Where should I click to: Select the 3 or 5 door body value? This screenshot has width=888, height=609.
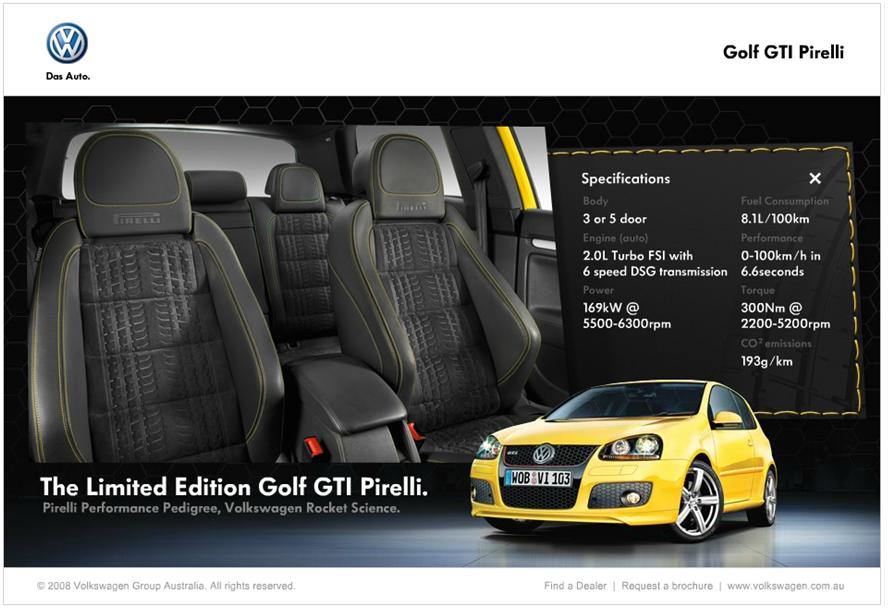click(614, 218)
